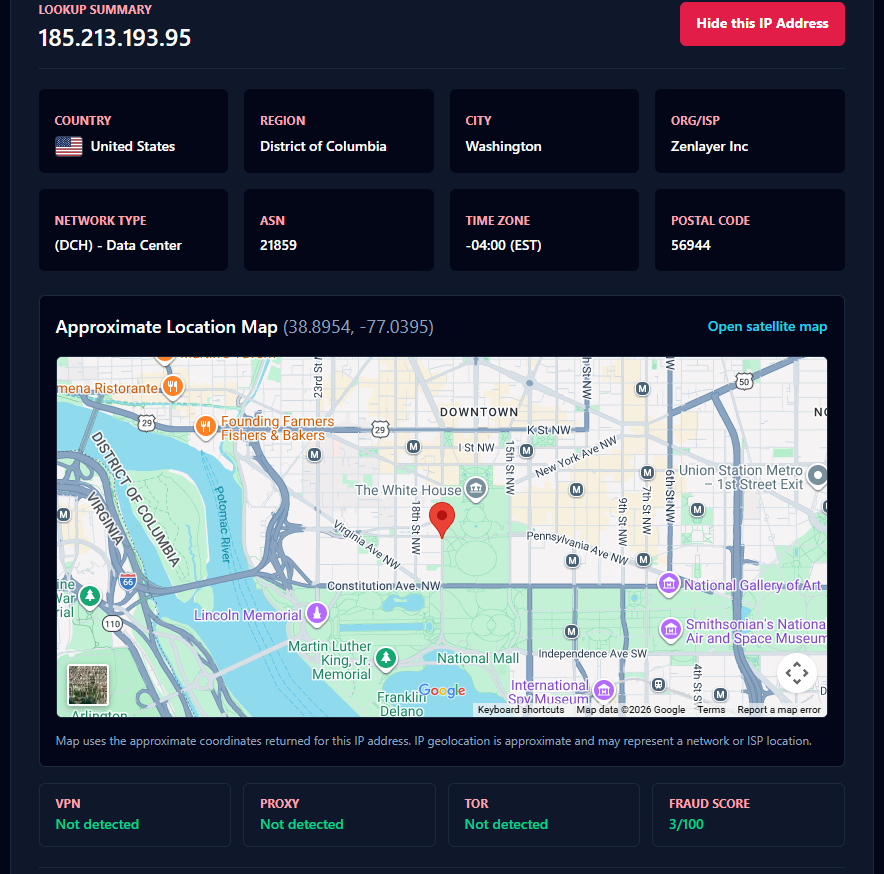Open Keyboard shortcuts on map
The image size is (884, 874).
tap(521, 709)
